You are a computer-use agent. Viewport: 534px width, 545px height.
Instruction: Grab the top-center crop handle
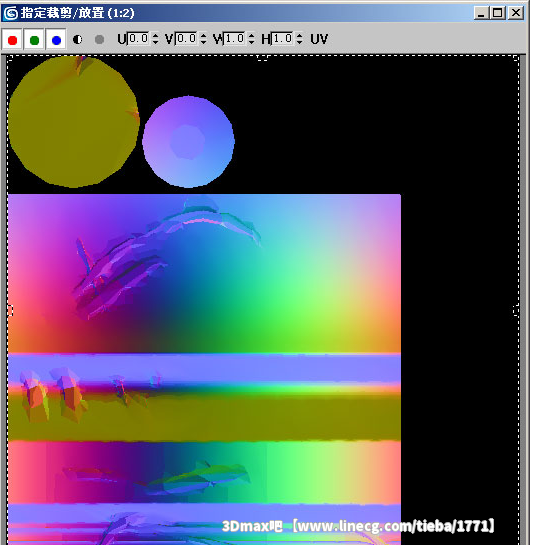click(263, 58)
